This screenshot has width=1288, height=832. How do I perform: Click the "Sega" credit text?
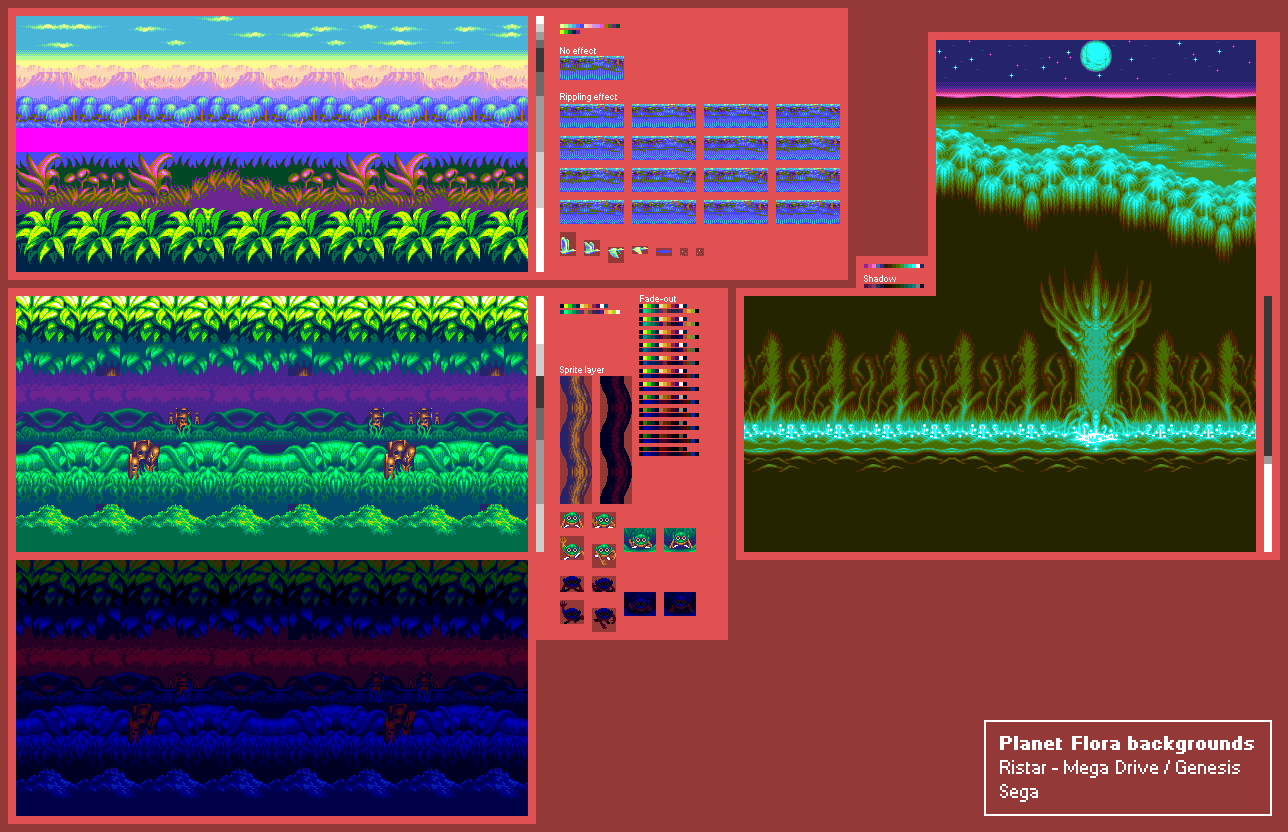[1018, 792]
